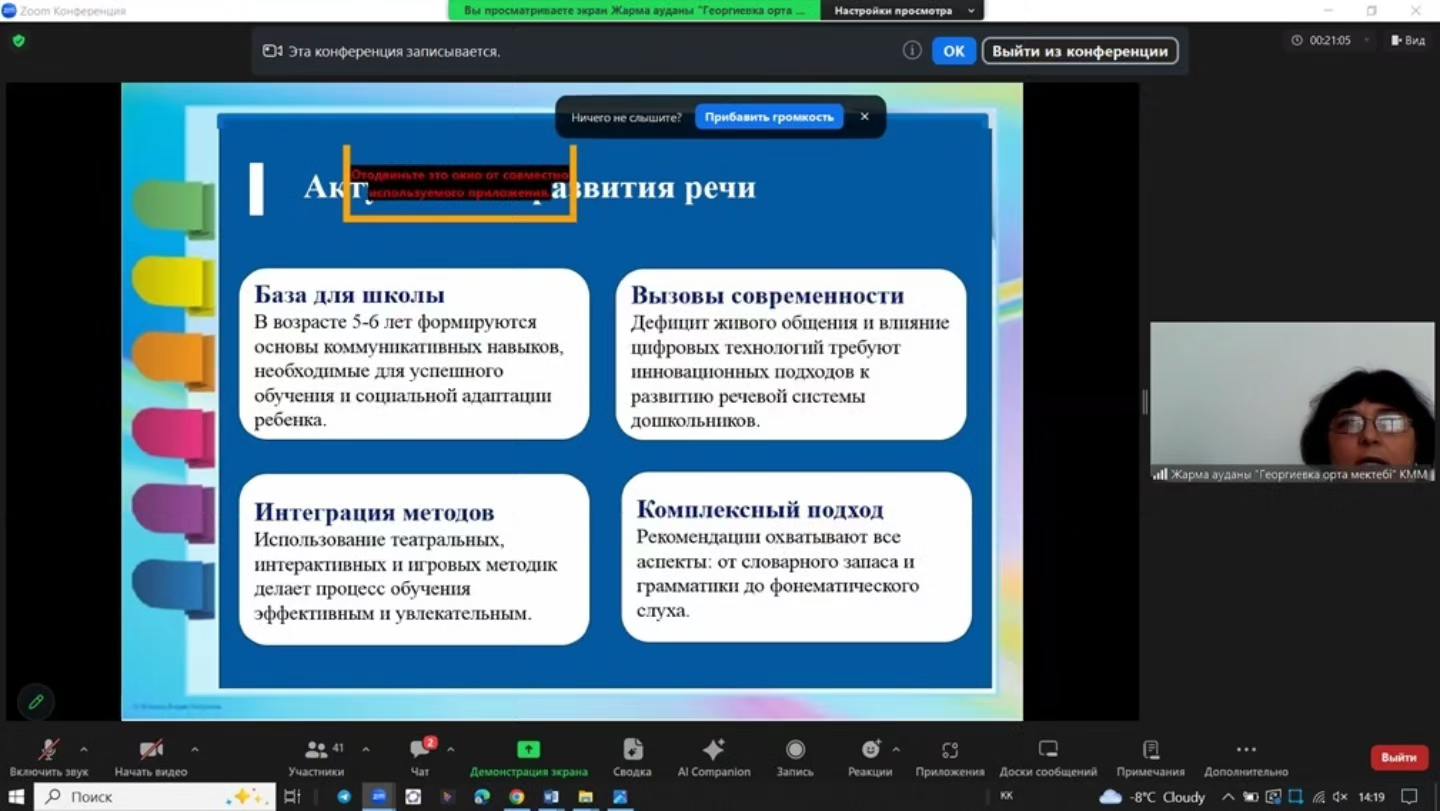Click the green Share Screen icon
This screenshot has height=811, width=1440.
528,750
